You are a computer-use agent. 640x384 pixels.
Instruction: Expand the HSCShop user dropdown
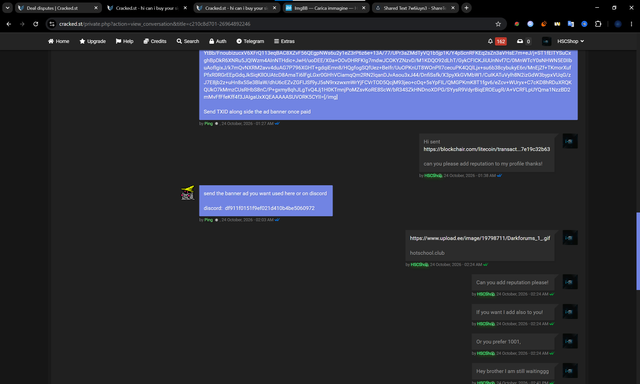tap(571, 41)
